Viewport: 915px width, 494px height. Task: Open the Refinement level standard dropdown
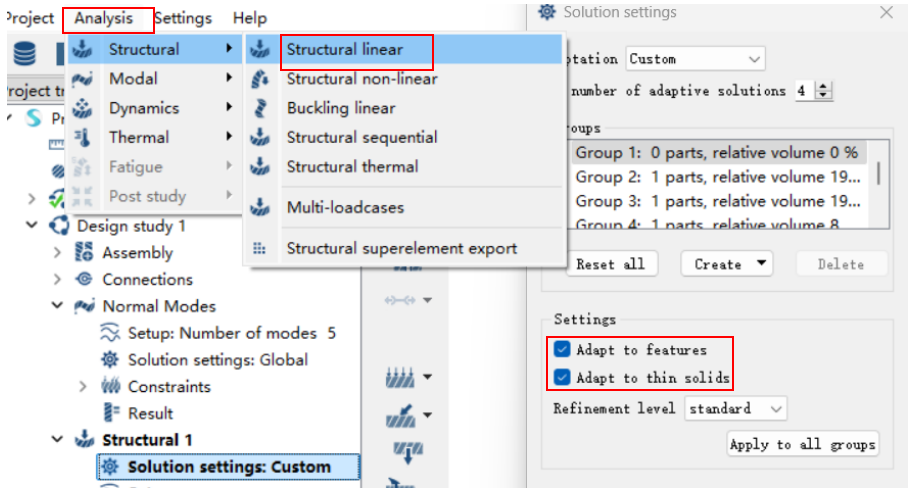(735, 408)
